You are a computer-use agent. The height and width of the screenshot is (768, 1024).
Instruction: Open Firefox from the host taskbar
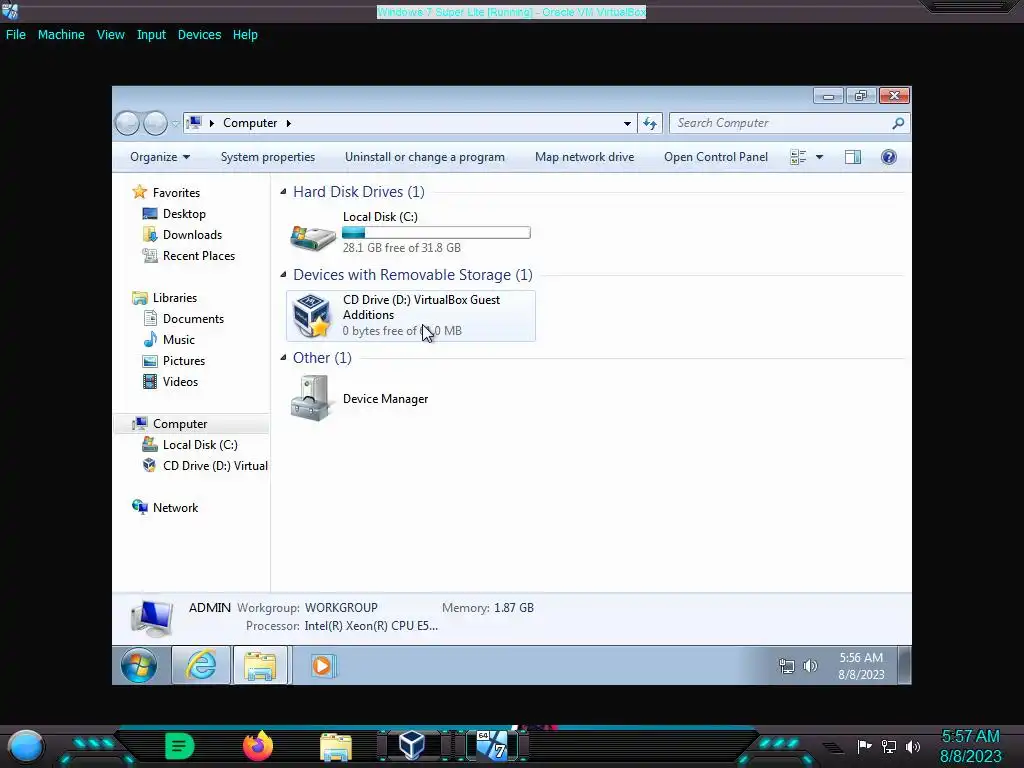(257, 746)
